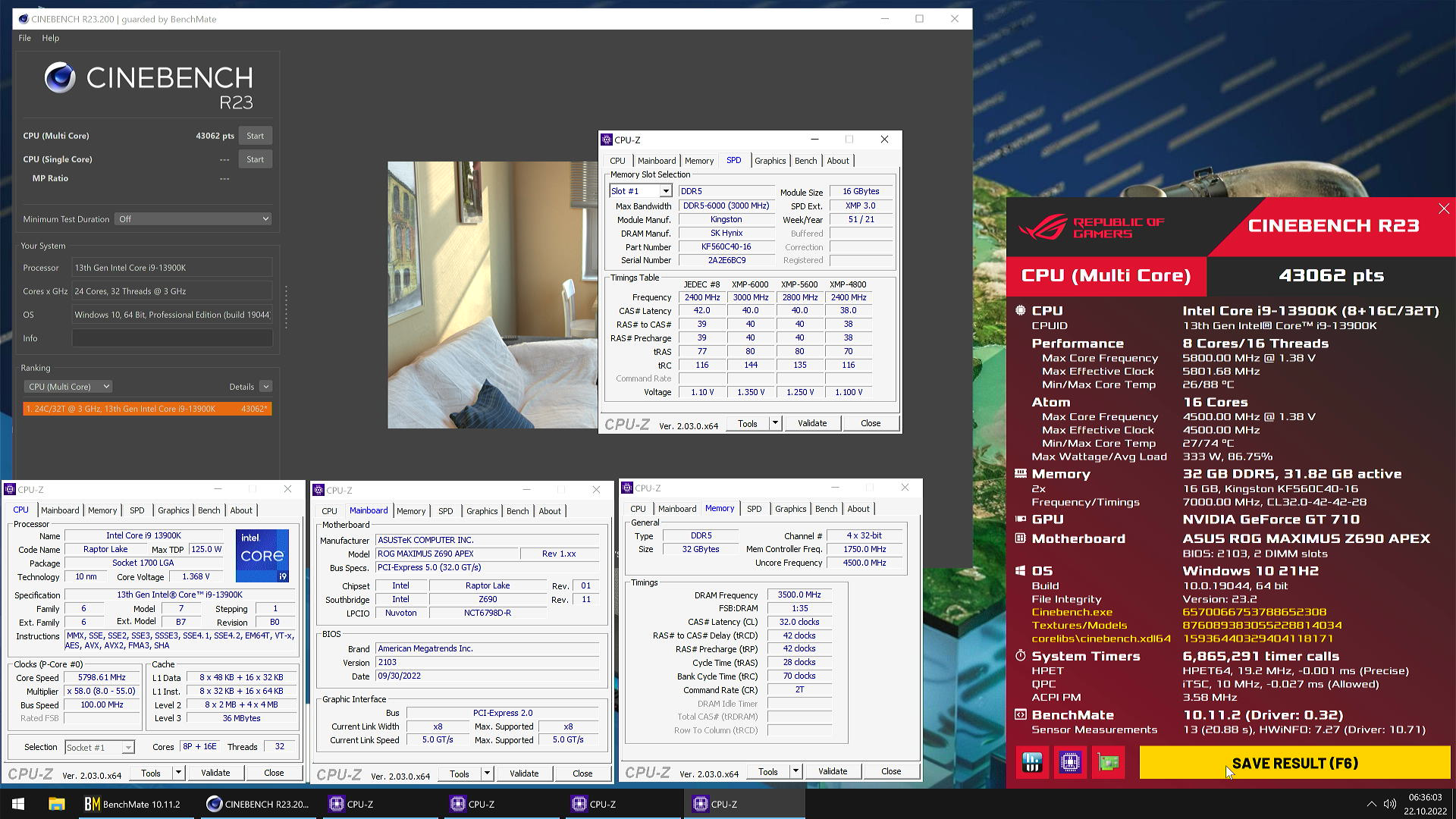This screenshot has height=819, width=1456.
Task: Open the green GPU card icon in BenchMate panel
Action: click(x=1108, y=763)
